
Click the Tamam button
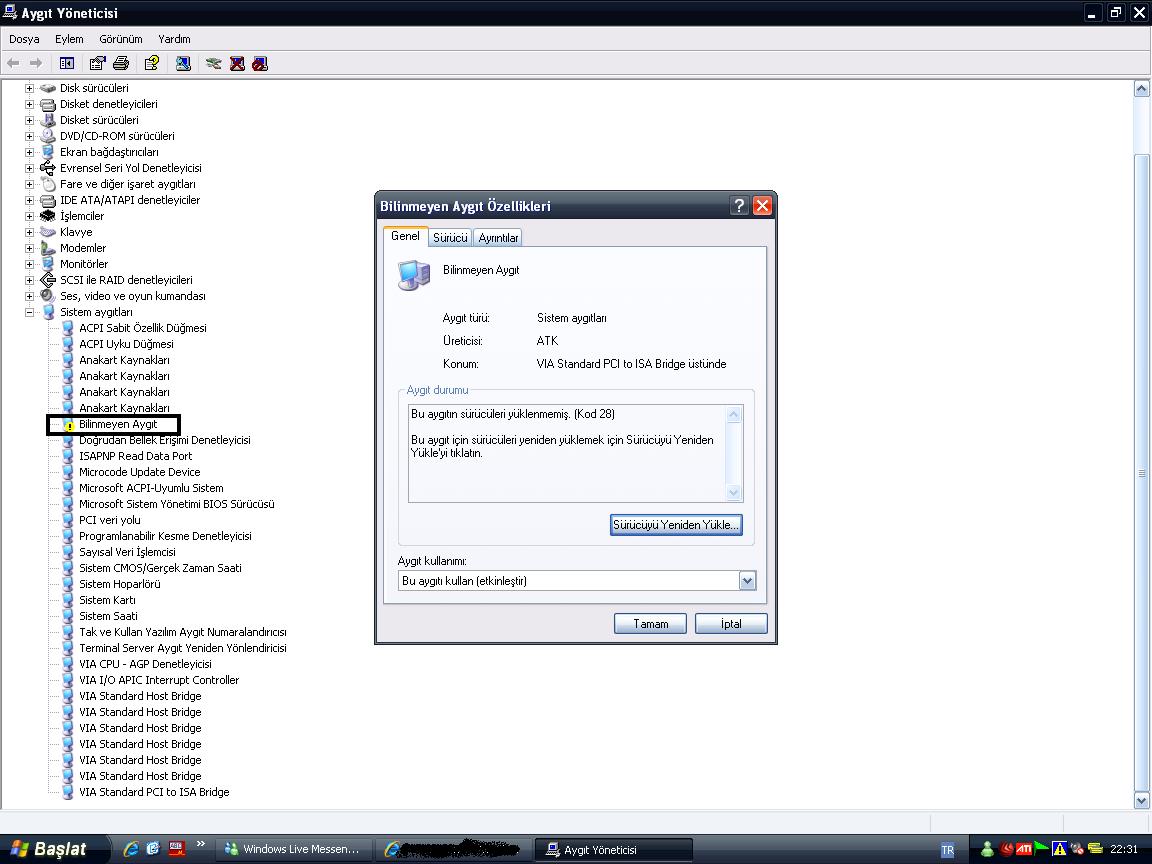(650, 624)
